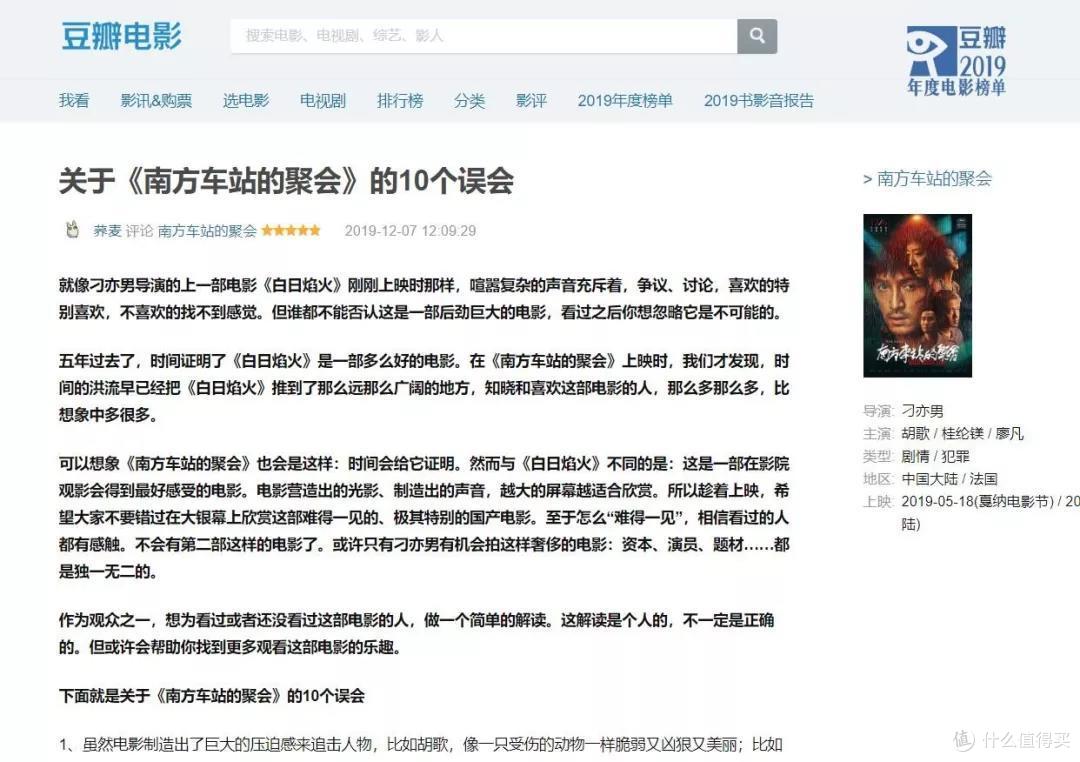Open 2019书影音报告 in navigation
Screen dimensions: 1080x762
(x=758, y=101)
